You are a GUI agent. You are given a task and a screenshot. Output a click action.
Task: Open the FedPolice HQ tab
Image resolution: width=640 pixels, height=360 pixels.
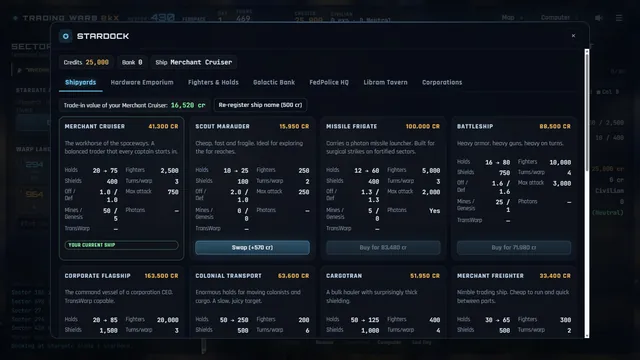pos(329,82)
